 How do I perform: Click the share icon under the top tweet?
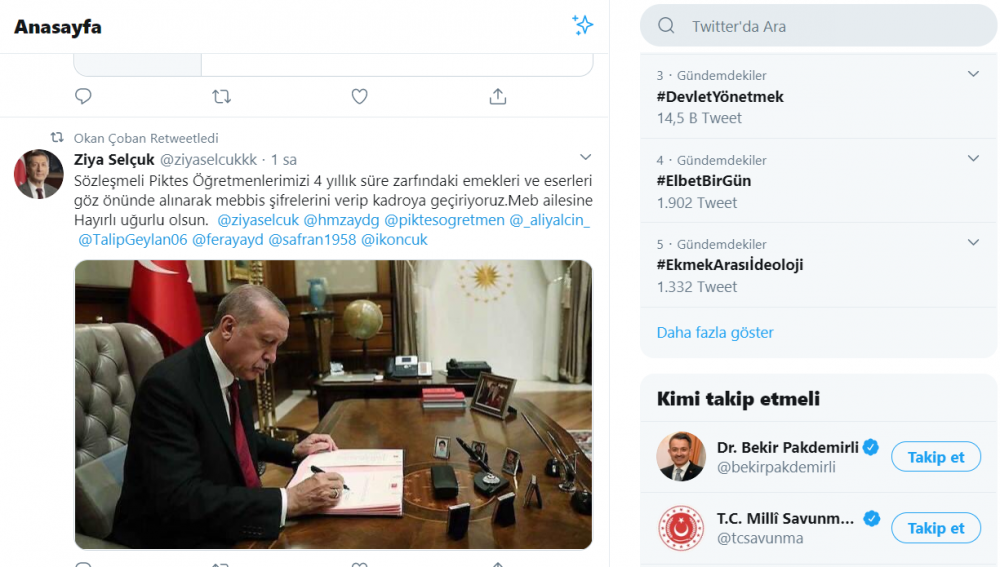pos(498,96)
